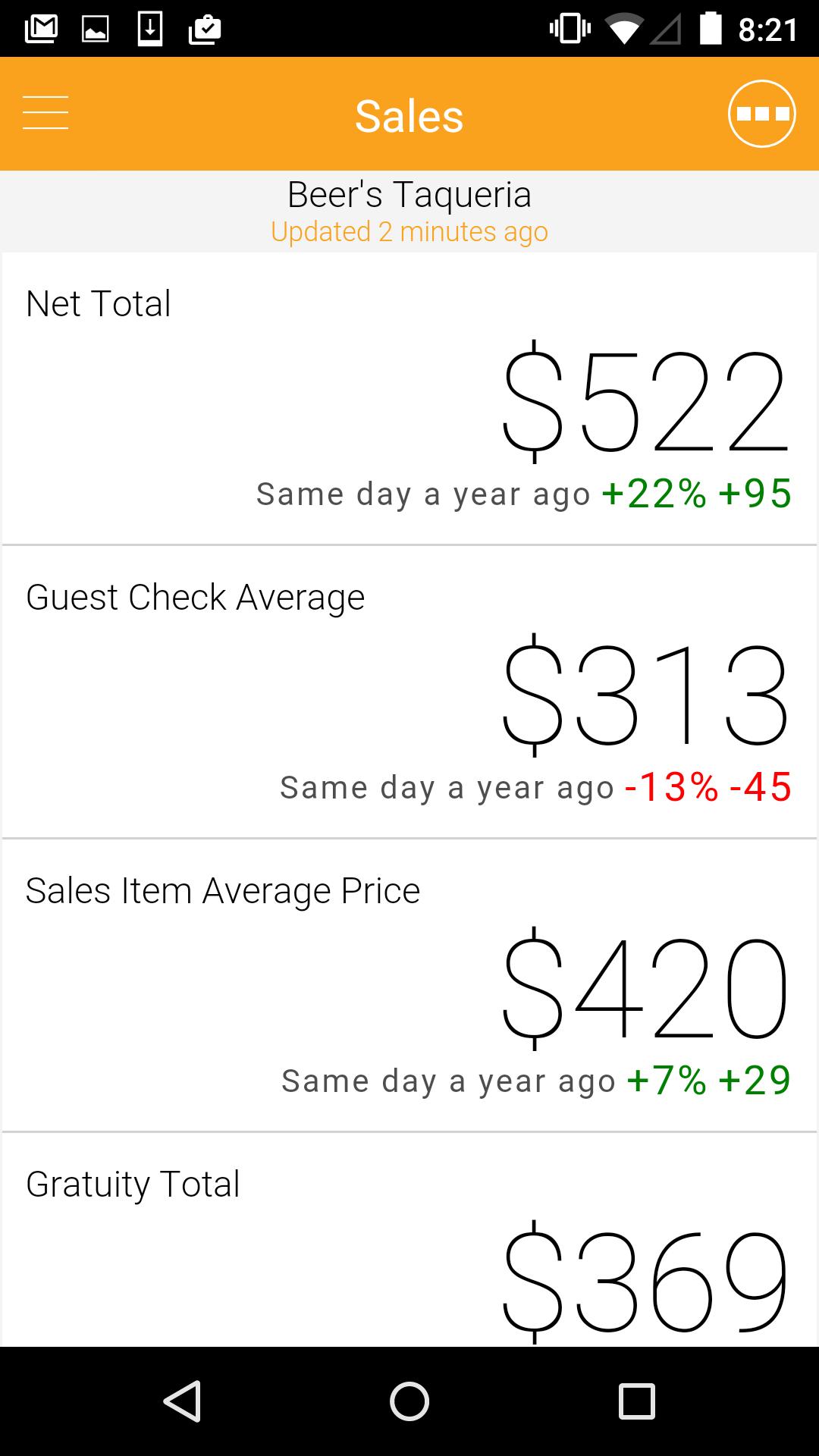Screen dimensions: 819x1456
Task: Open the Guest Check Average card
Action: 409,692
